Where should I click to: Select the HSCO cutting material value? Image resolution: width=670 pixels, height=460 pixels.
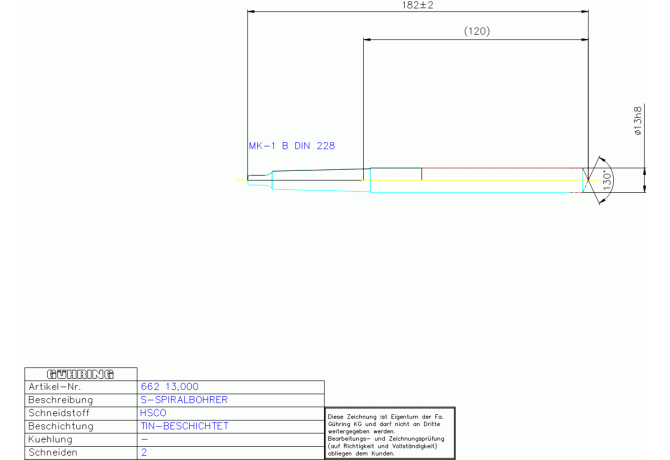153,412
